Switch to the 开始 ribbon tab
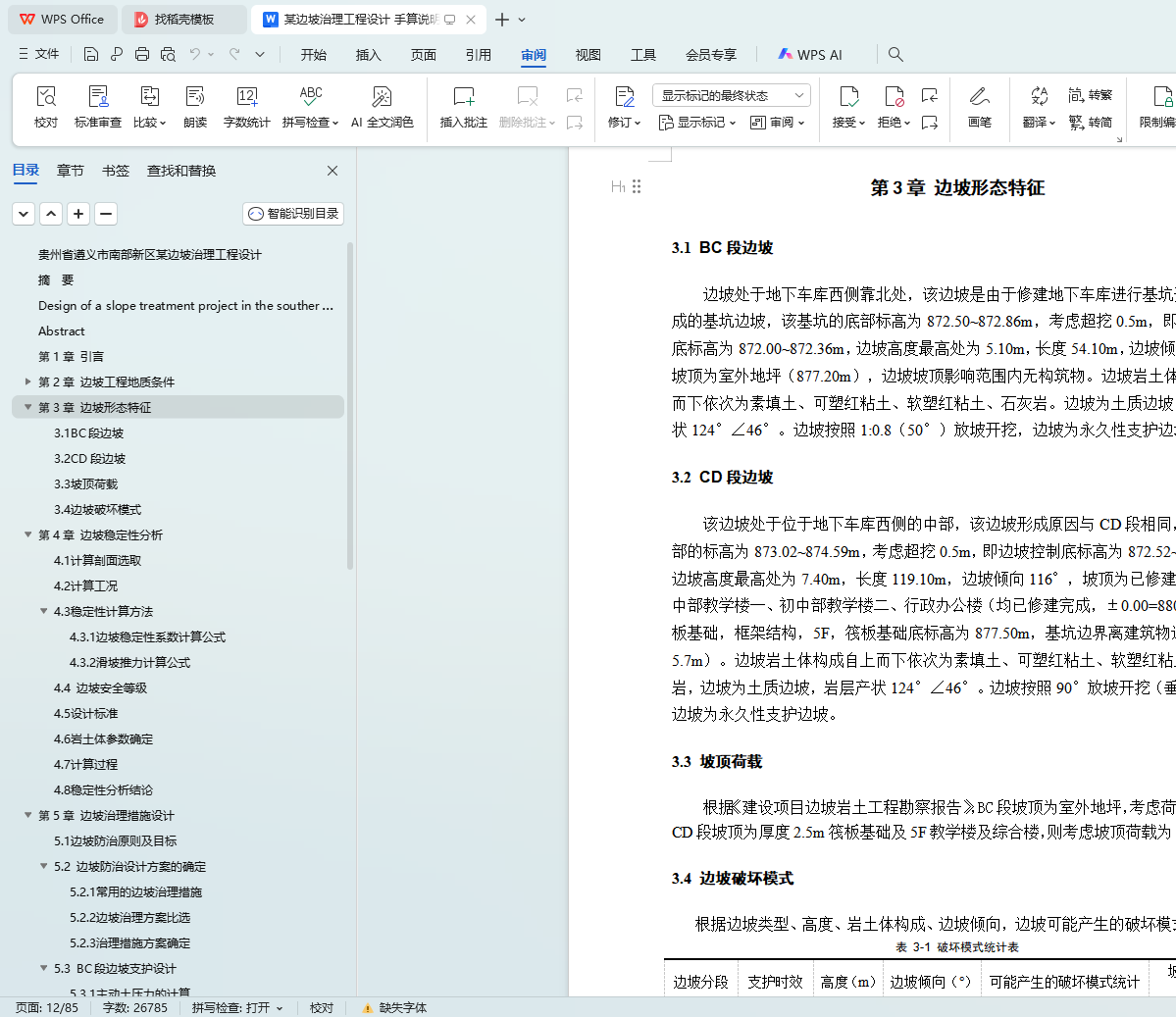The width and height of the screenshot is (1176, 1017). click(x=314, y=55)
